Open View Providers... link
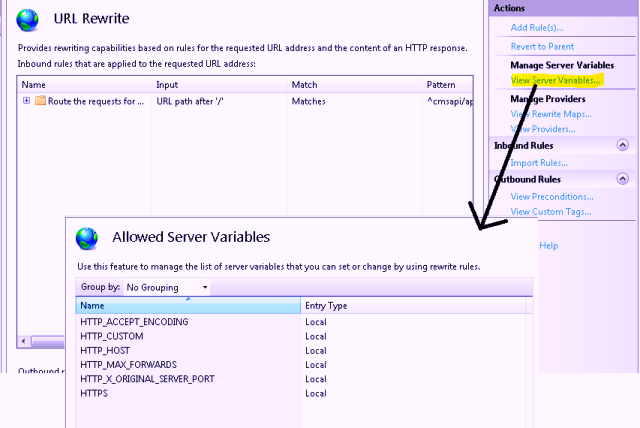The height and width of the screenshot is (428, 640). [x=543, y=129]
